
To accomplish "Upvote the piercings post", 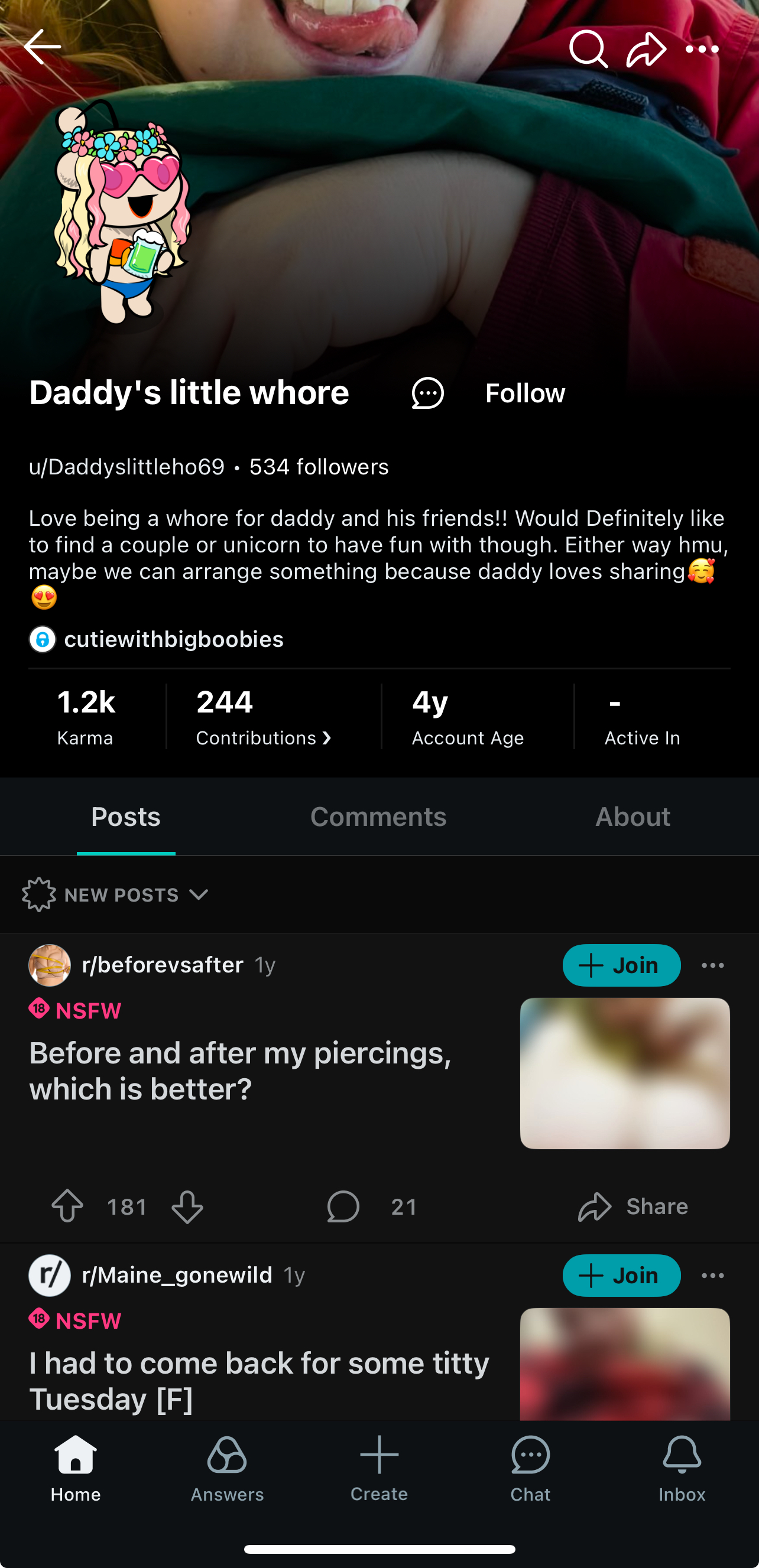I will point(67,1206).
